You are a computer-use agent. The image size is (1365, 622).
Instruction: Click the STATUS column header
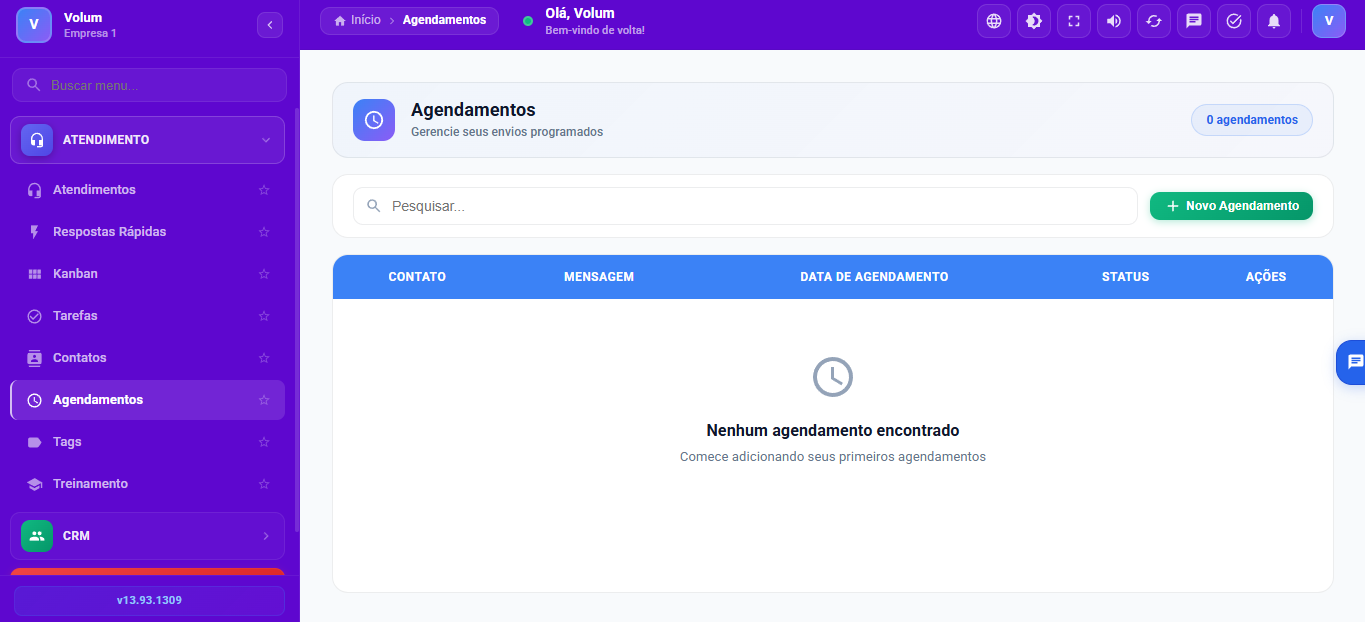[x=1125, y=277]
